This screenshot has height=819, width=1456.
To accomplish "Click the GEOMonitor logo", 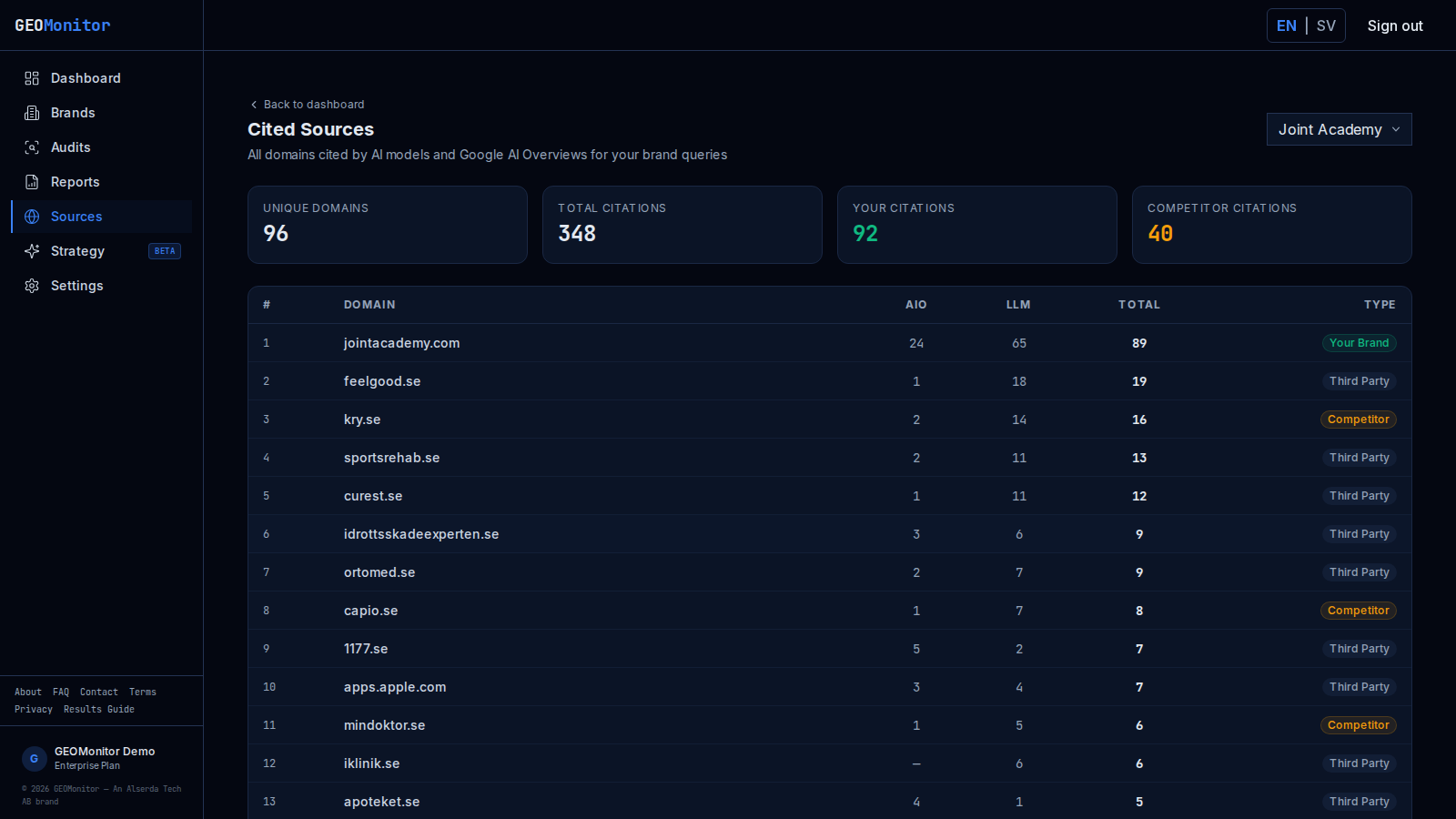I will (63, 25).
